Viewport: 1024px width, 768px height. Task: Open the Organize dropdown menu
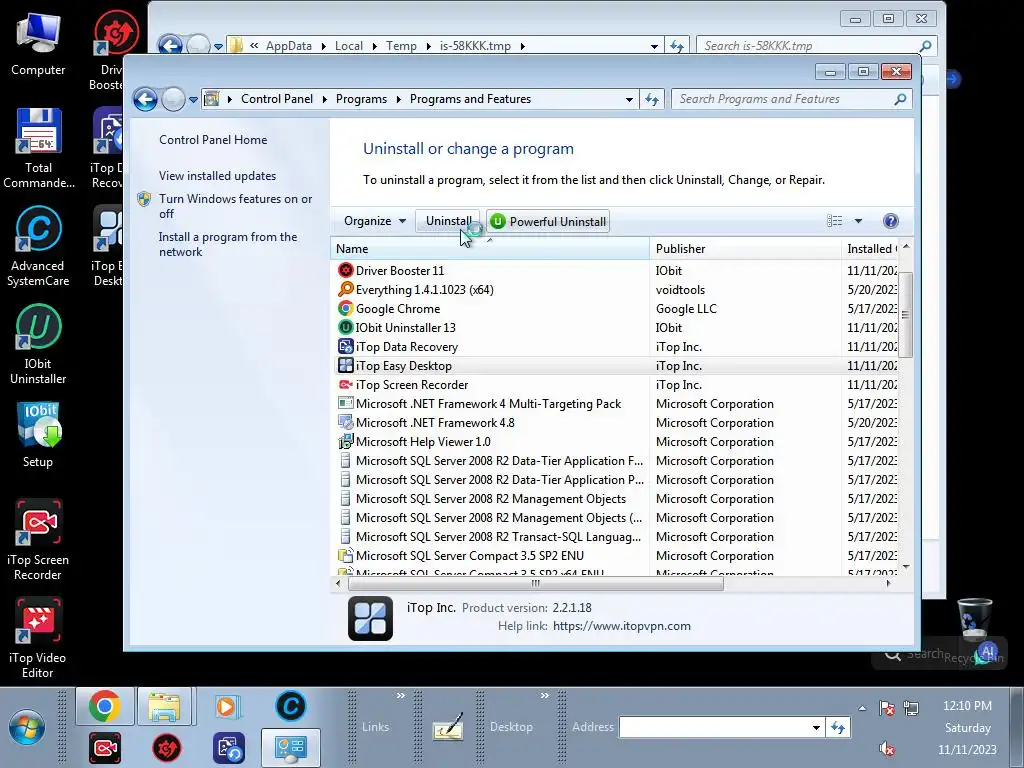click(375, 221)
